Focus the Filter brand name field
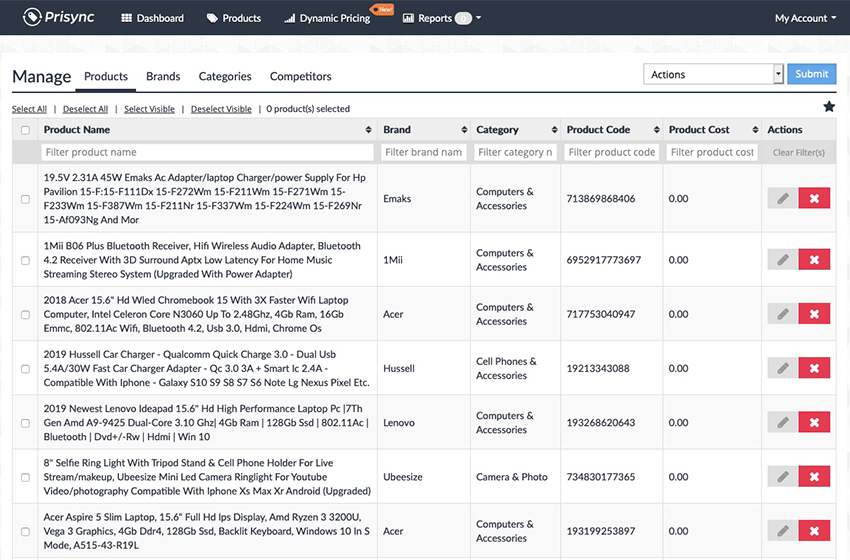Viewport: 850px width, 560px height. (x=424, y=152)
